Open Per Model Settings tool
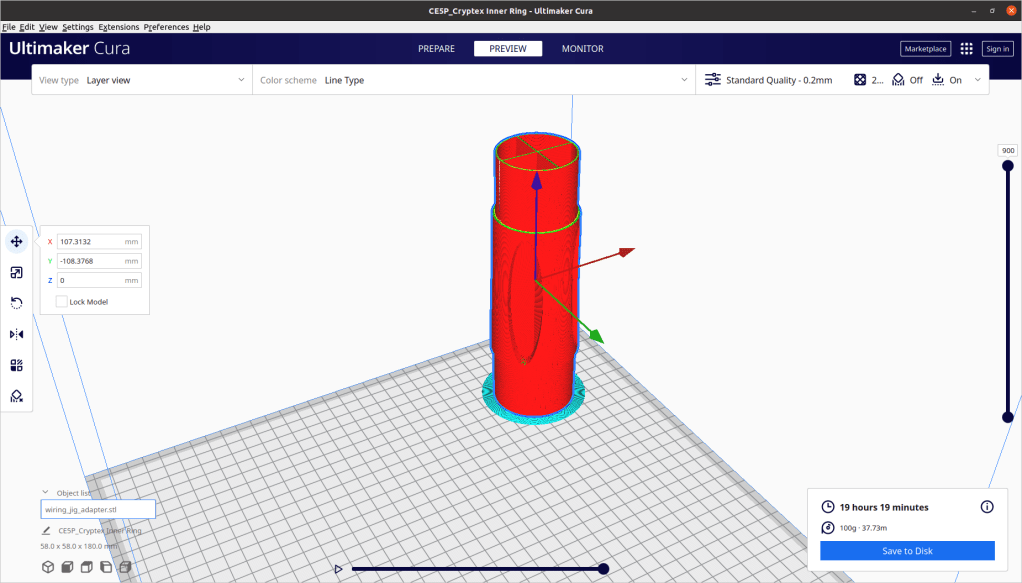The height and width of the screenshot is (583, 1022). pyautogui.click(x=17, y=365)
